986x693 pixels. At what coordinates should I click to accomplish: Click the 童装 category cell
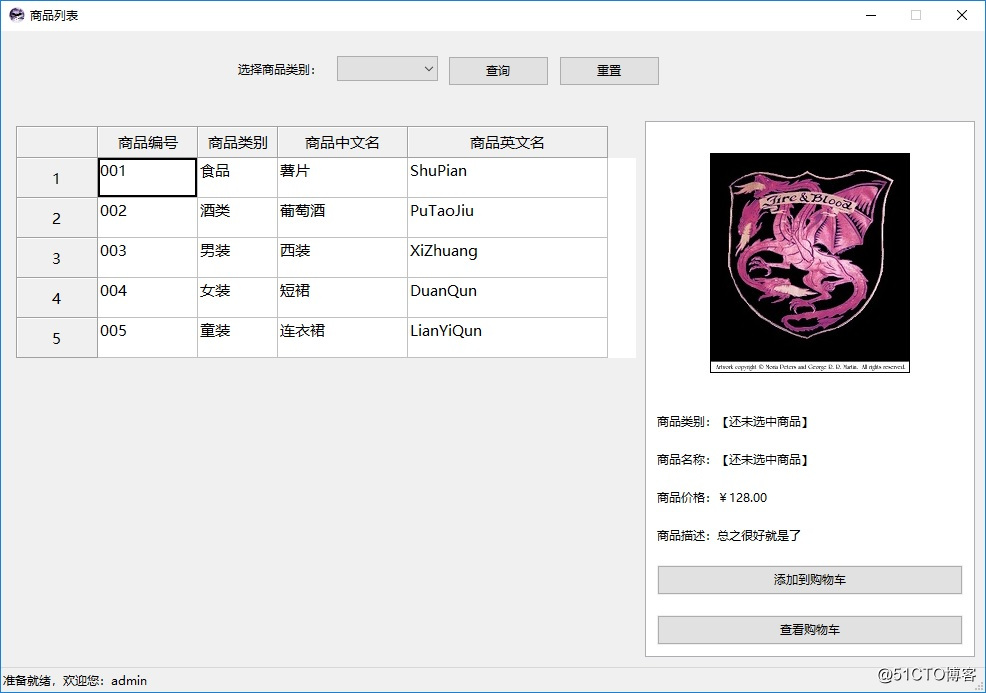(x=238, y=338)
